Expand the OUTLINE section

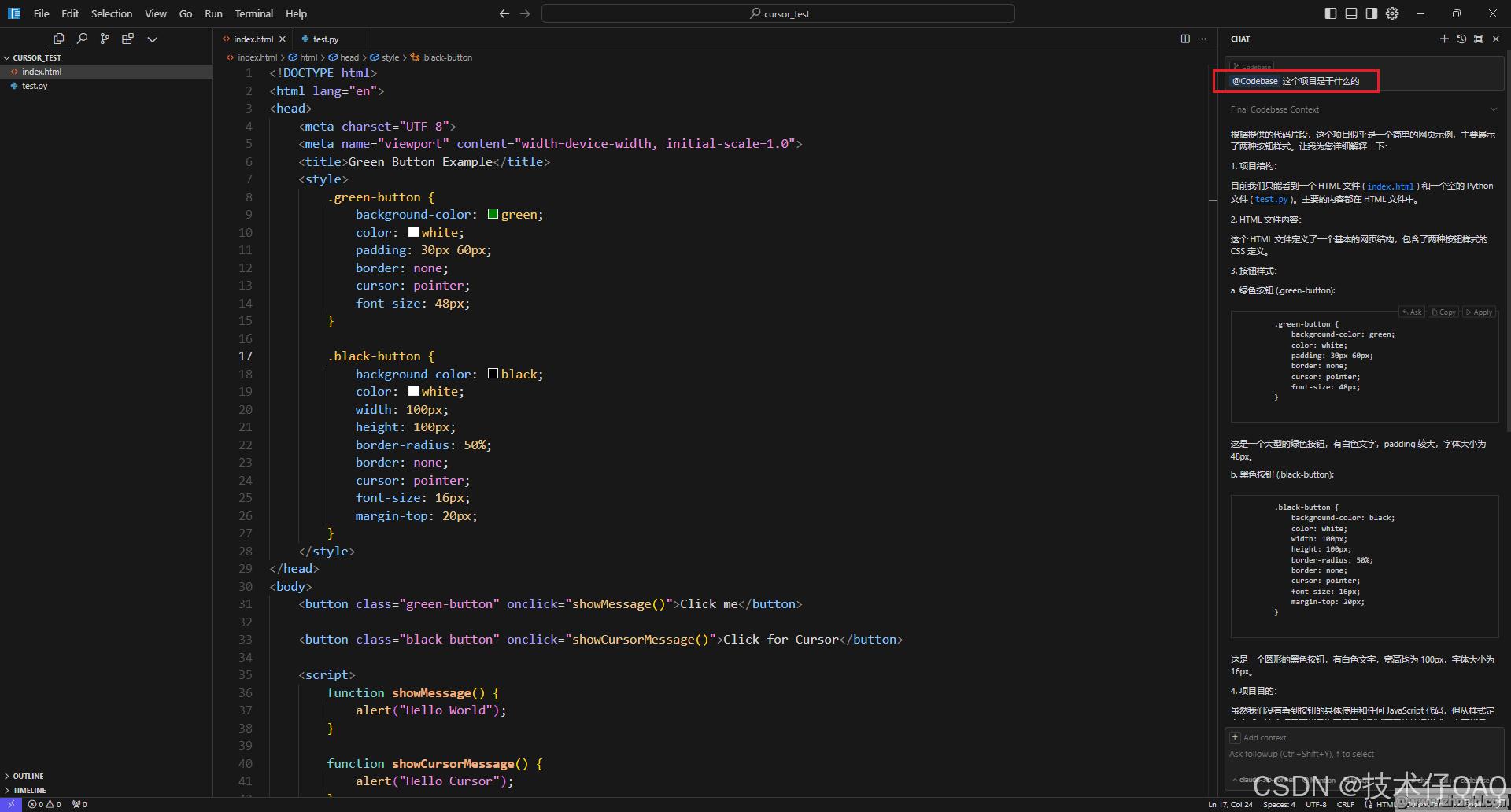pyautogui.click(x=28, y=776)
